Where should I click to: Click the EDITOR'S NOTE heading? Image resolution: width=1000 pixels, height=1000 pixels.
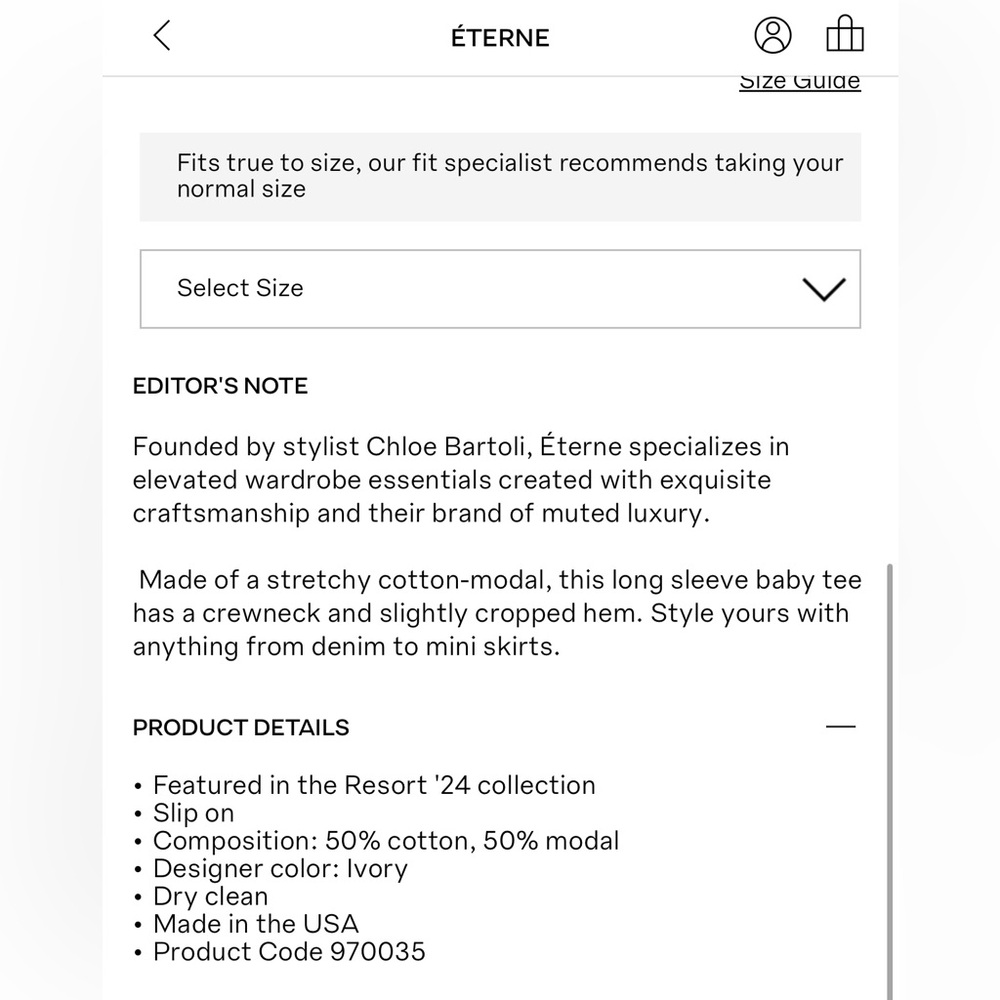coord(220,386)
